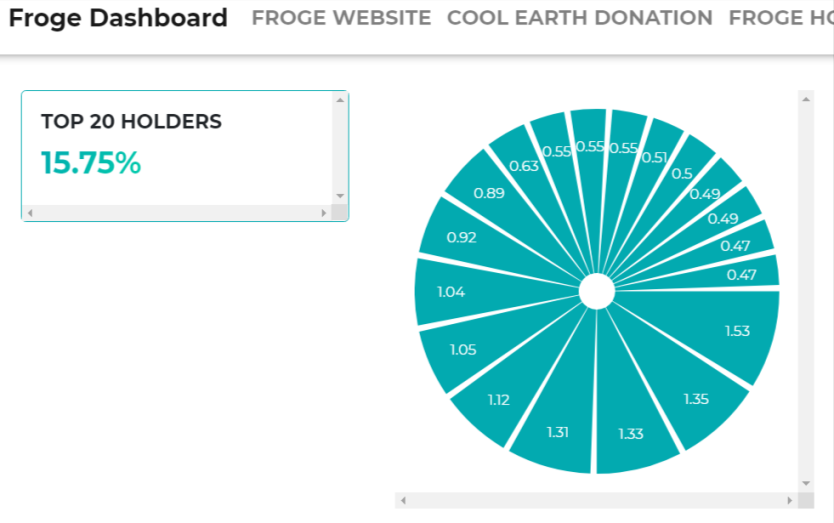Click the card's scroll up arrow
This screenshot has width=834, height=523.
(x=340, y=99)
